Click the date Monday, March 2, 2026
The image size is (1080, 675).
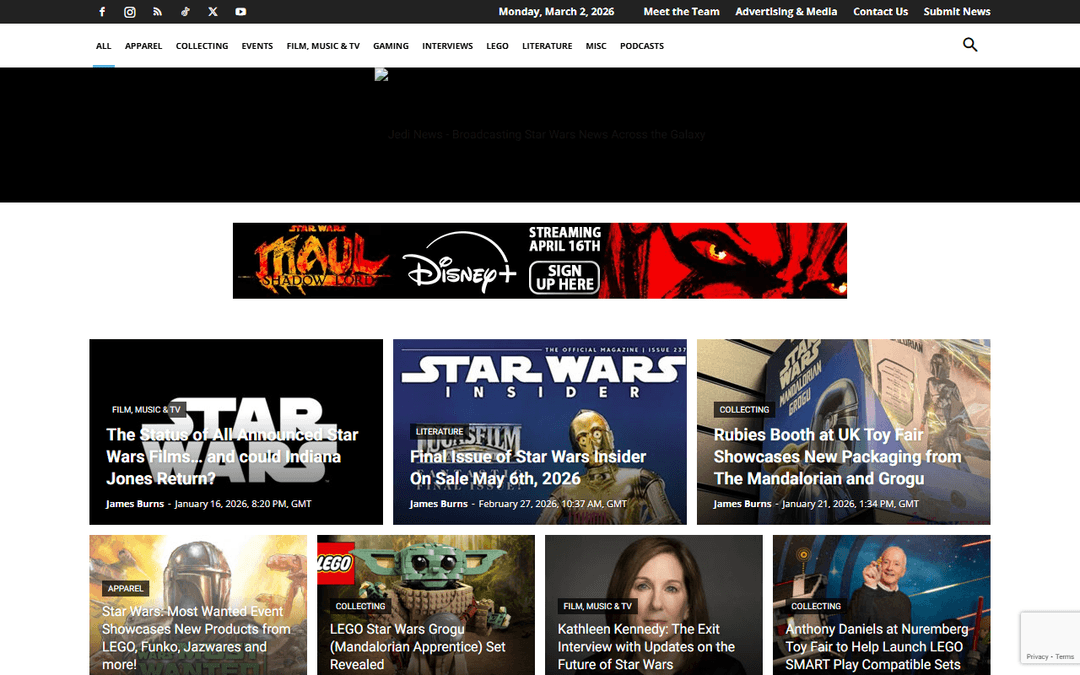[556, 12]
